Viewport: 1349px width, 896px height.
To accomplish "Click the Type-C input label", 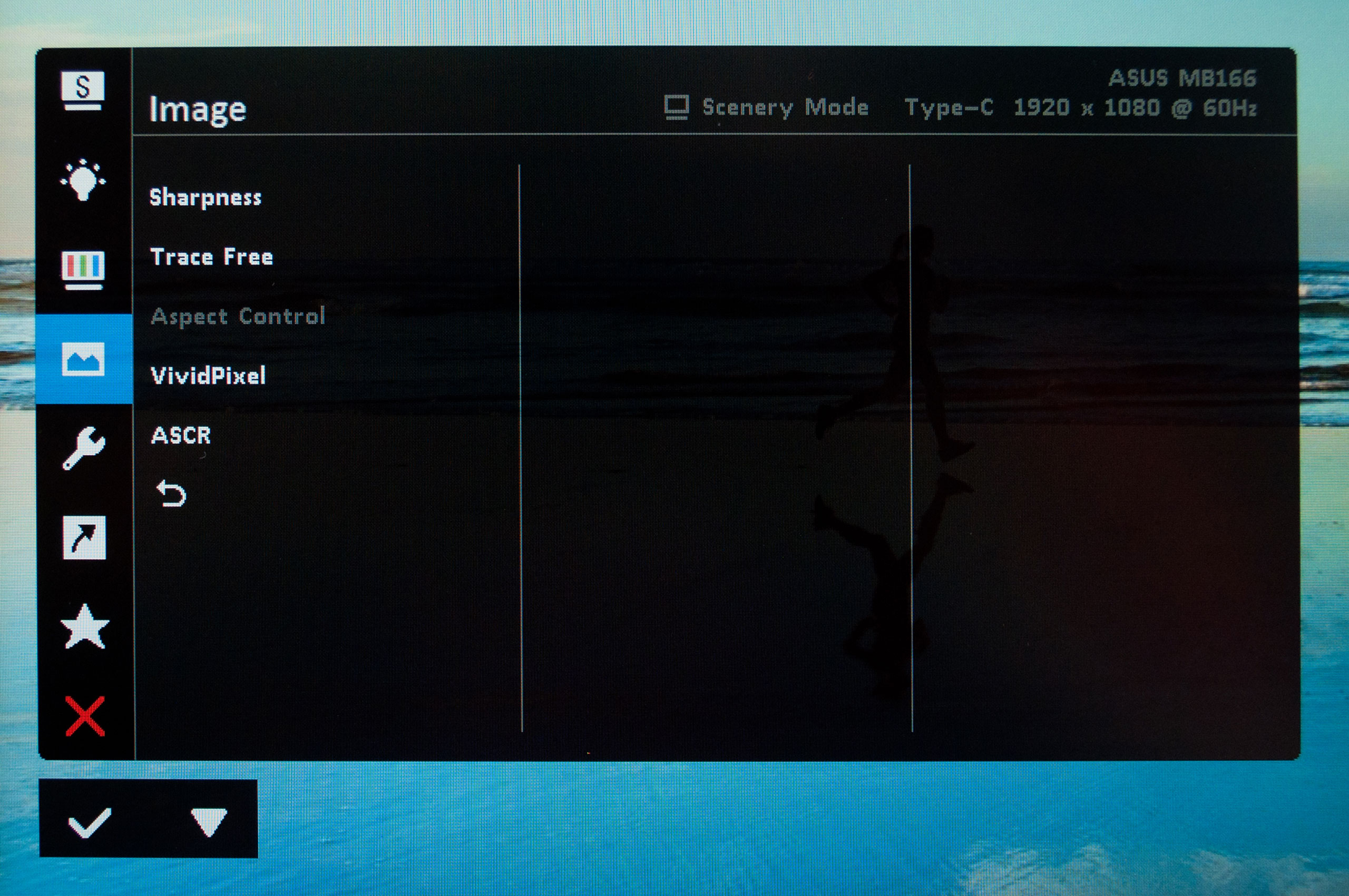I will (x=949, y=107).
